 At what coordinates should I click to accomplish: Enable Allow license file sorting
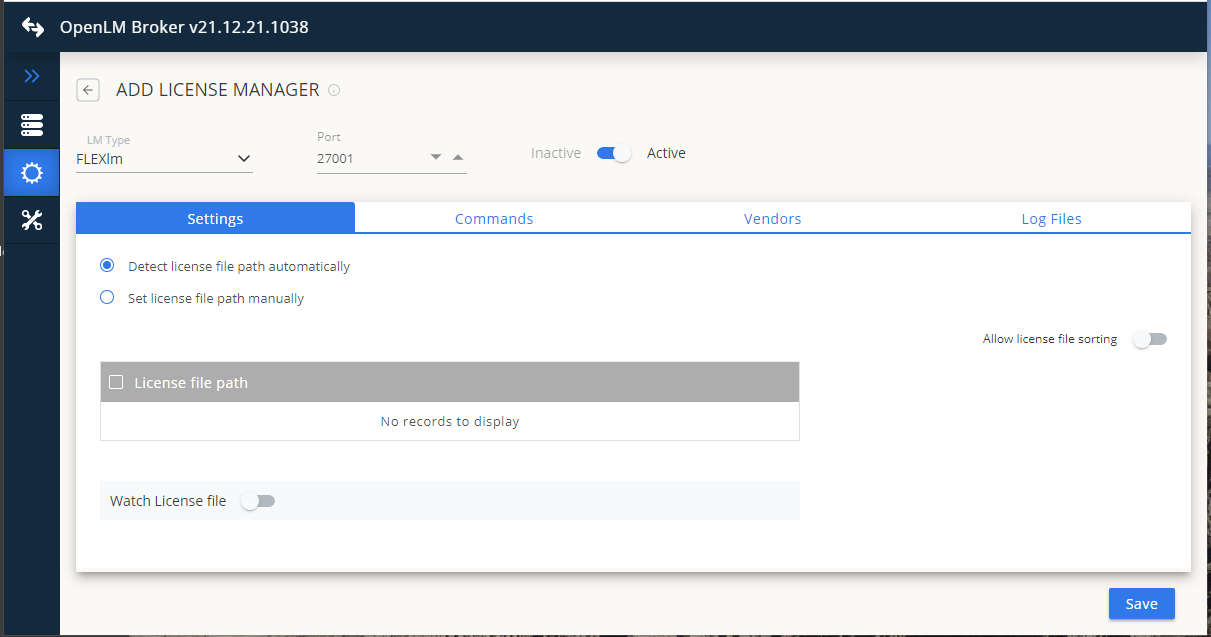[1149, 339]
